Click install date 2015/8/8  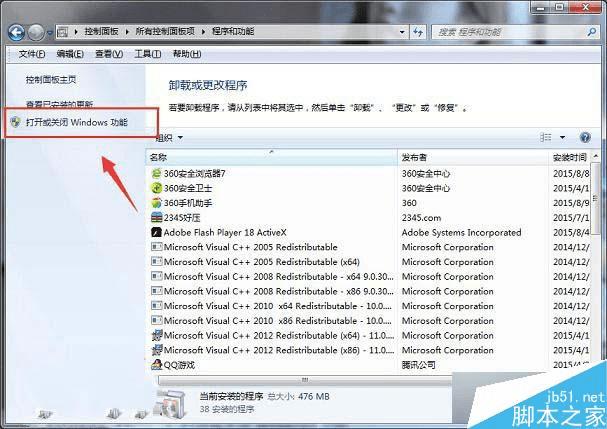571,173
